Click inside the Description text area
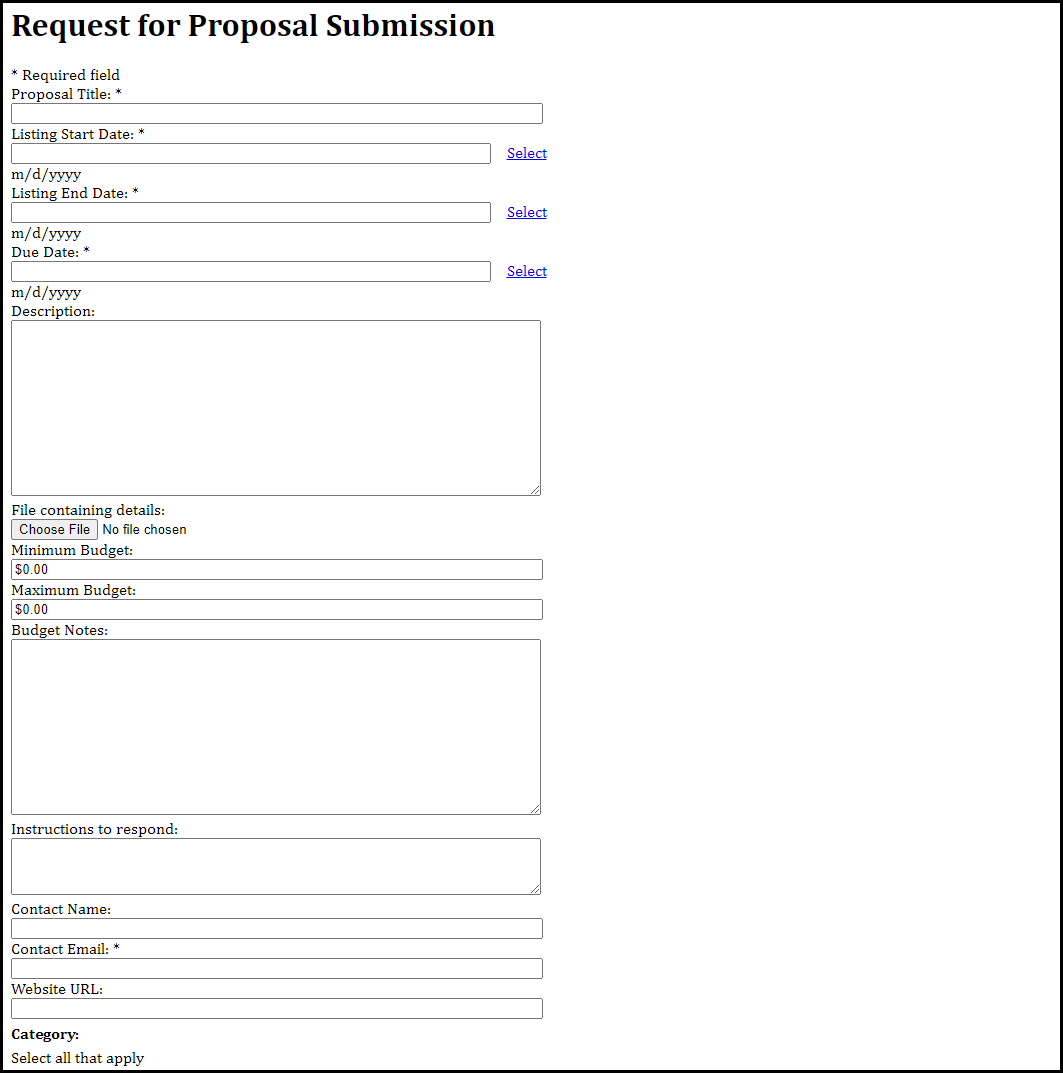 (275, 407)
